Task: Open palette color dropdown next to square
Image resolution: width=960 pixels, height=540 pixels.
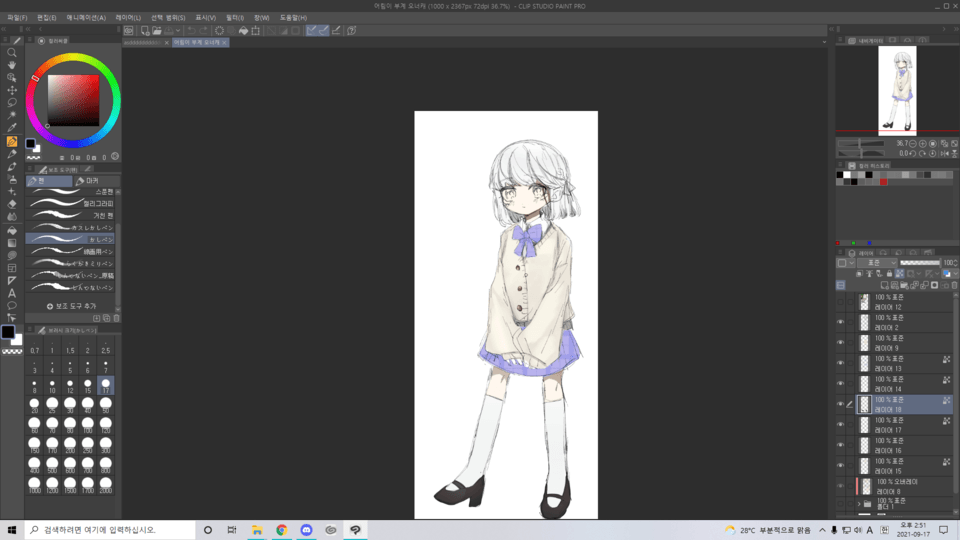Action: [851, 263]
